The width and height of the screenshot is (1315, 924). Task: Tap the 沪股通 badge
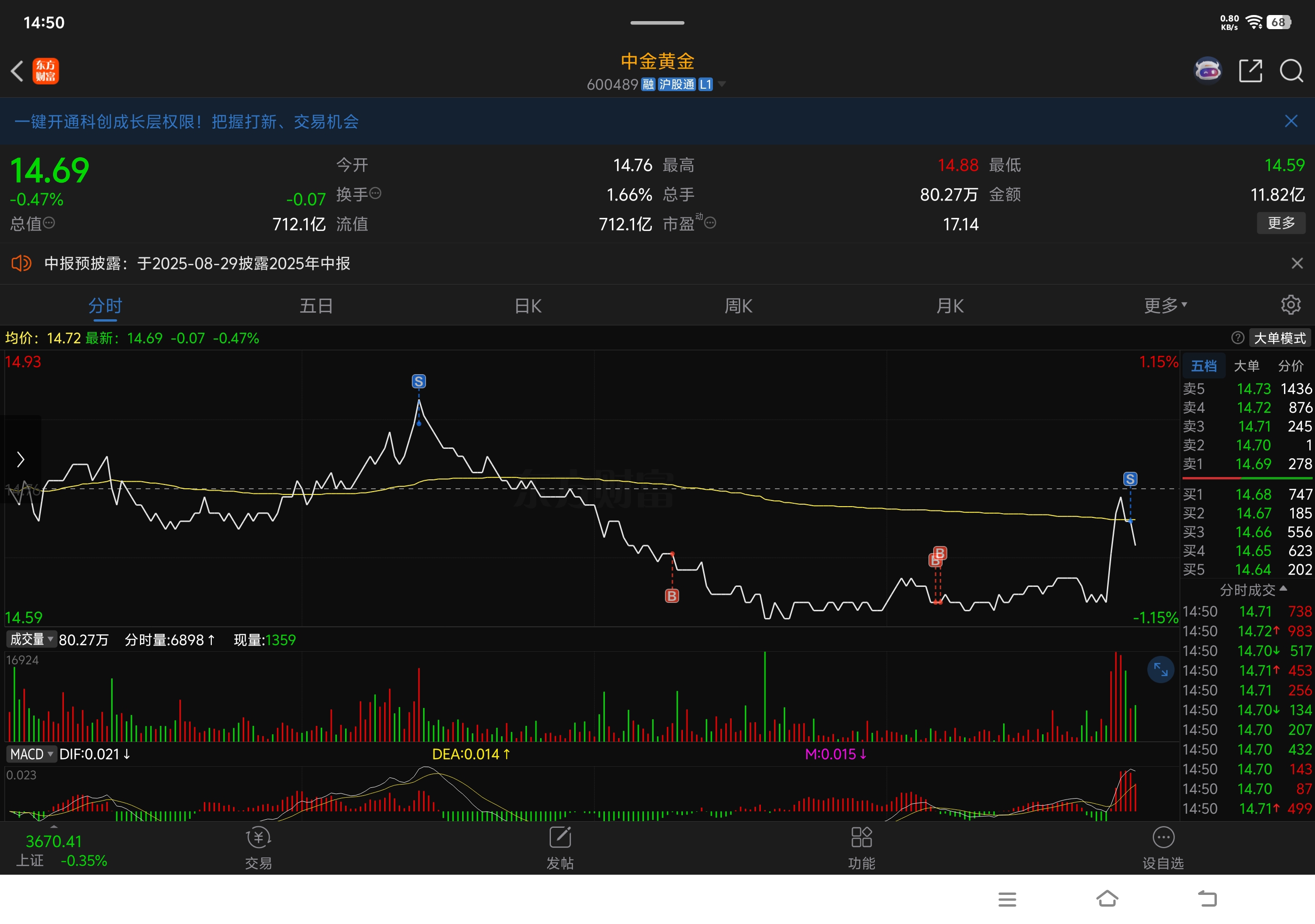point(676,85)
